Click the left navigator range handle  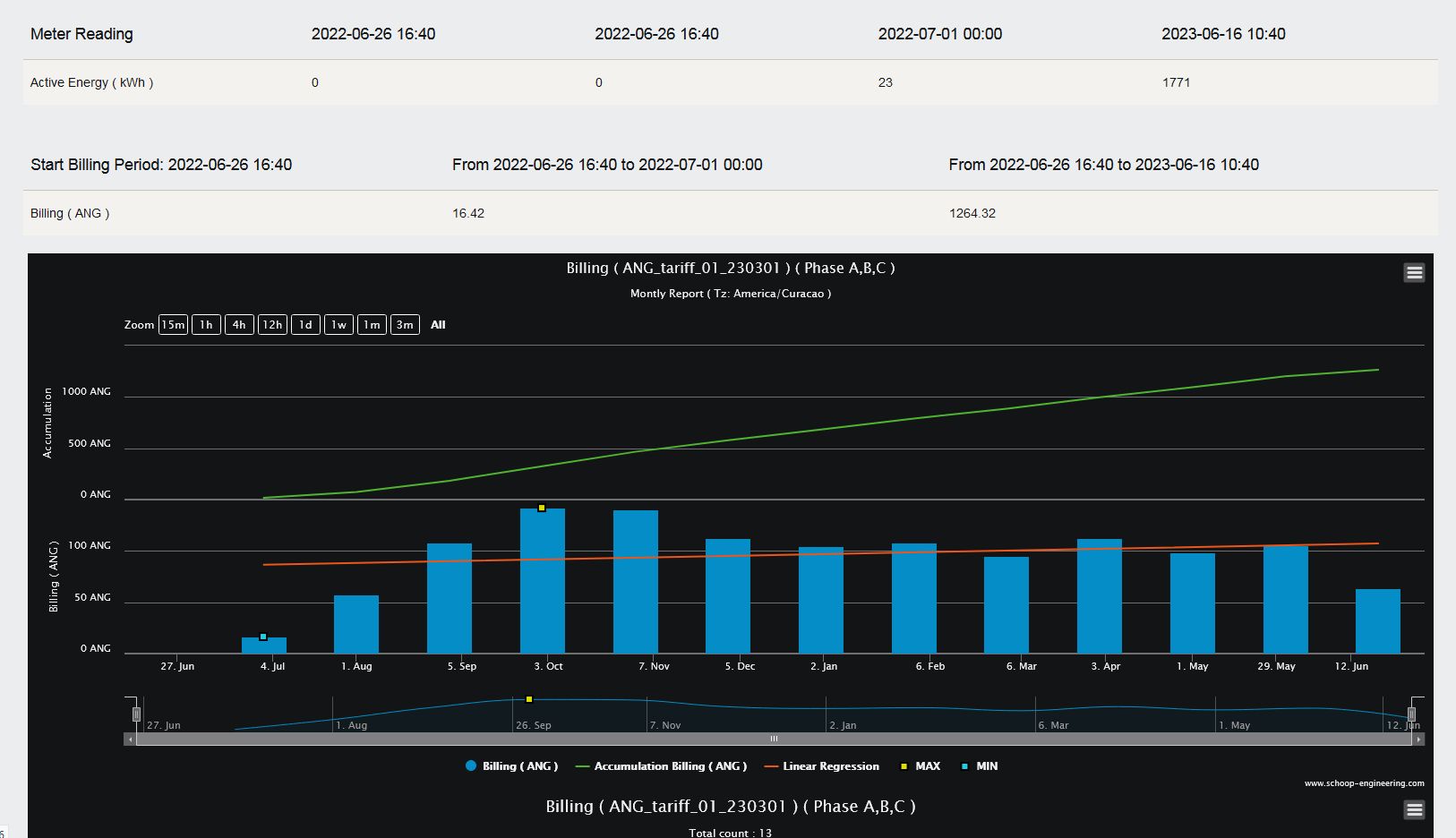136,714
